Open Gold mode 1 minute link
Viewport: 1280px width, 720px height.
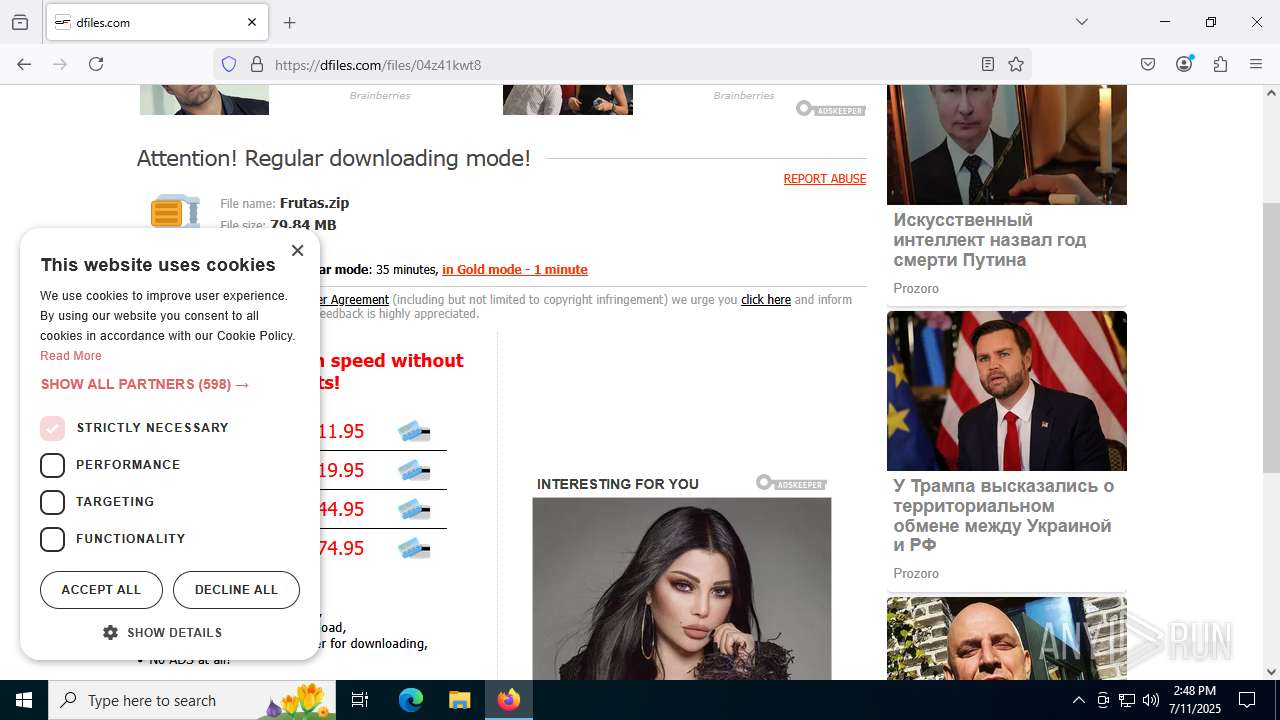click(x=515, y=270)
